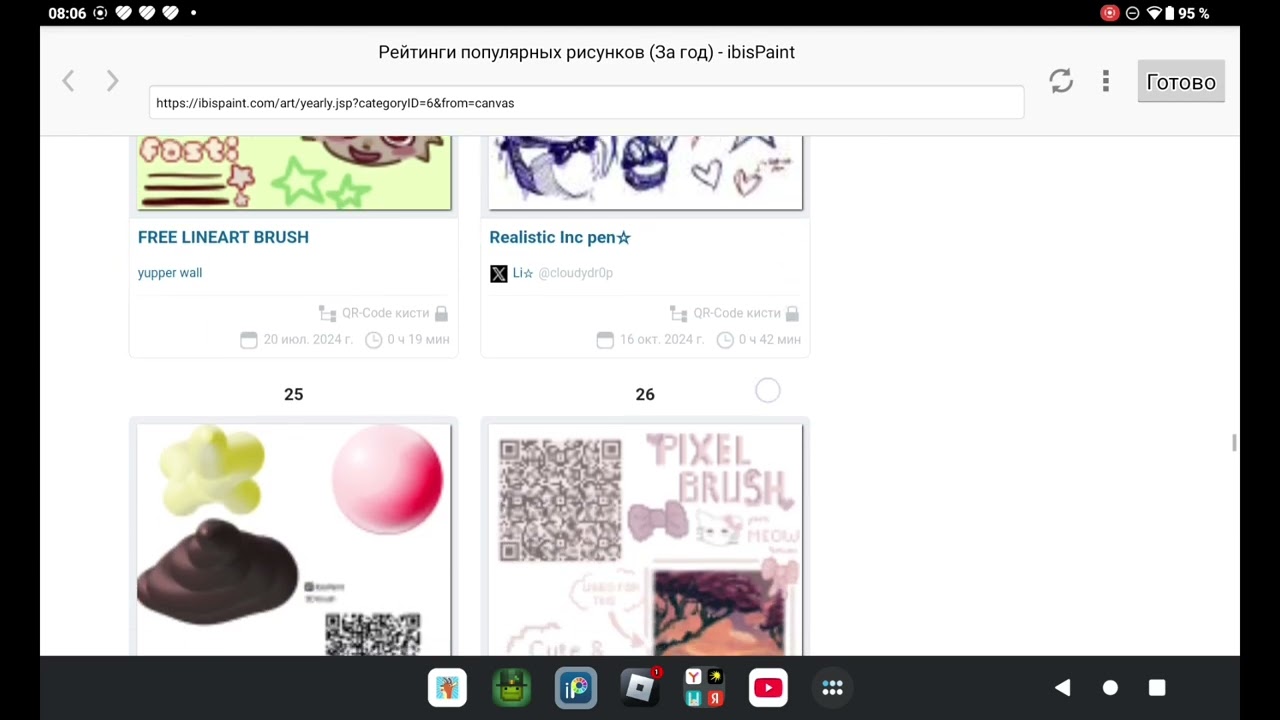Click the battery 95 % indicator
The width and height of the screenshot is (1280, 720).
tap(1187, 13)
